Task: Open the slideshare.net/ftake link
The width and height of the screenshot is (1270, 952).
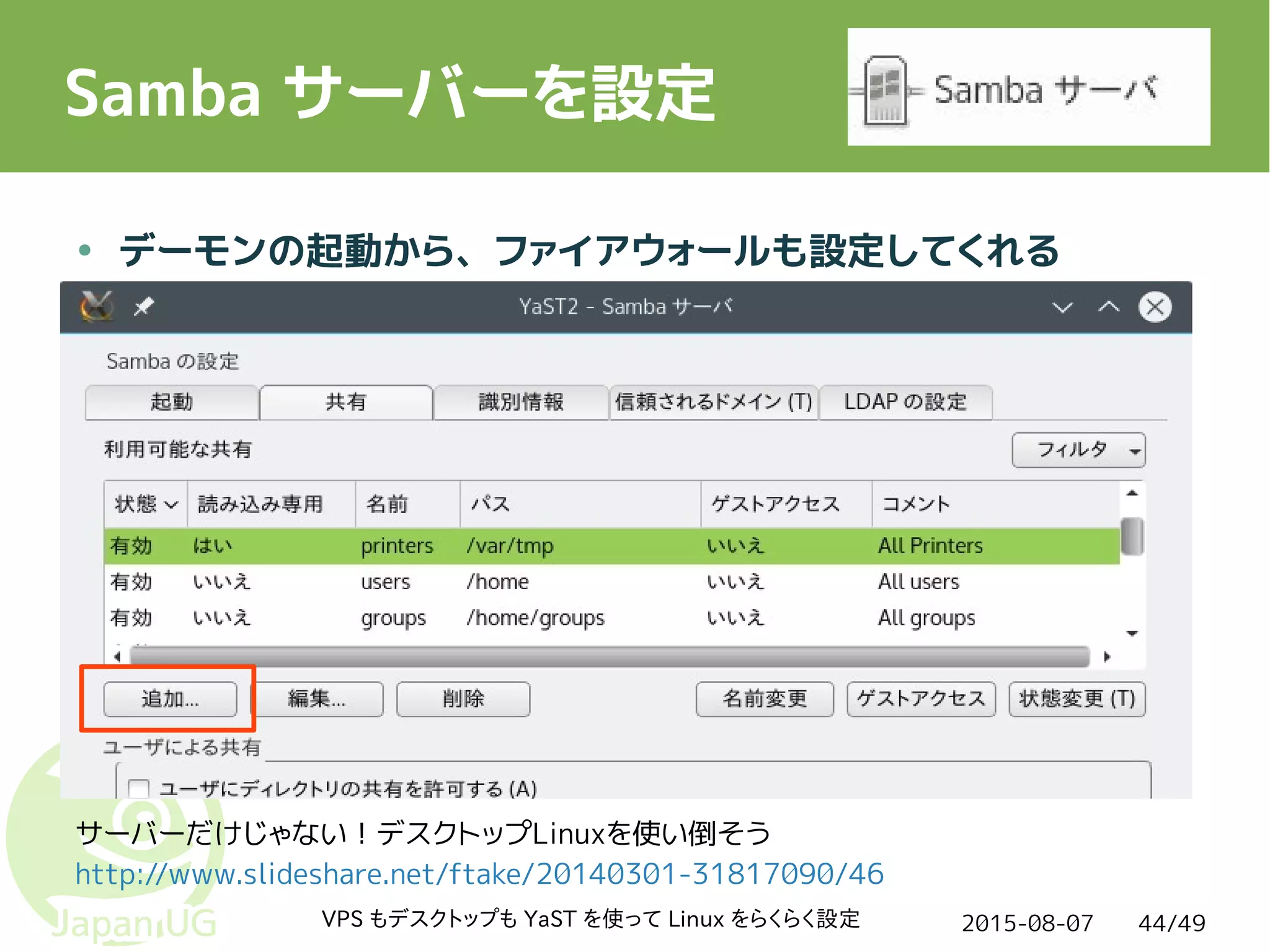Action: coord(479,874)
